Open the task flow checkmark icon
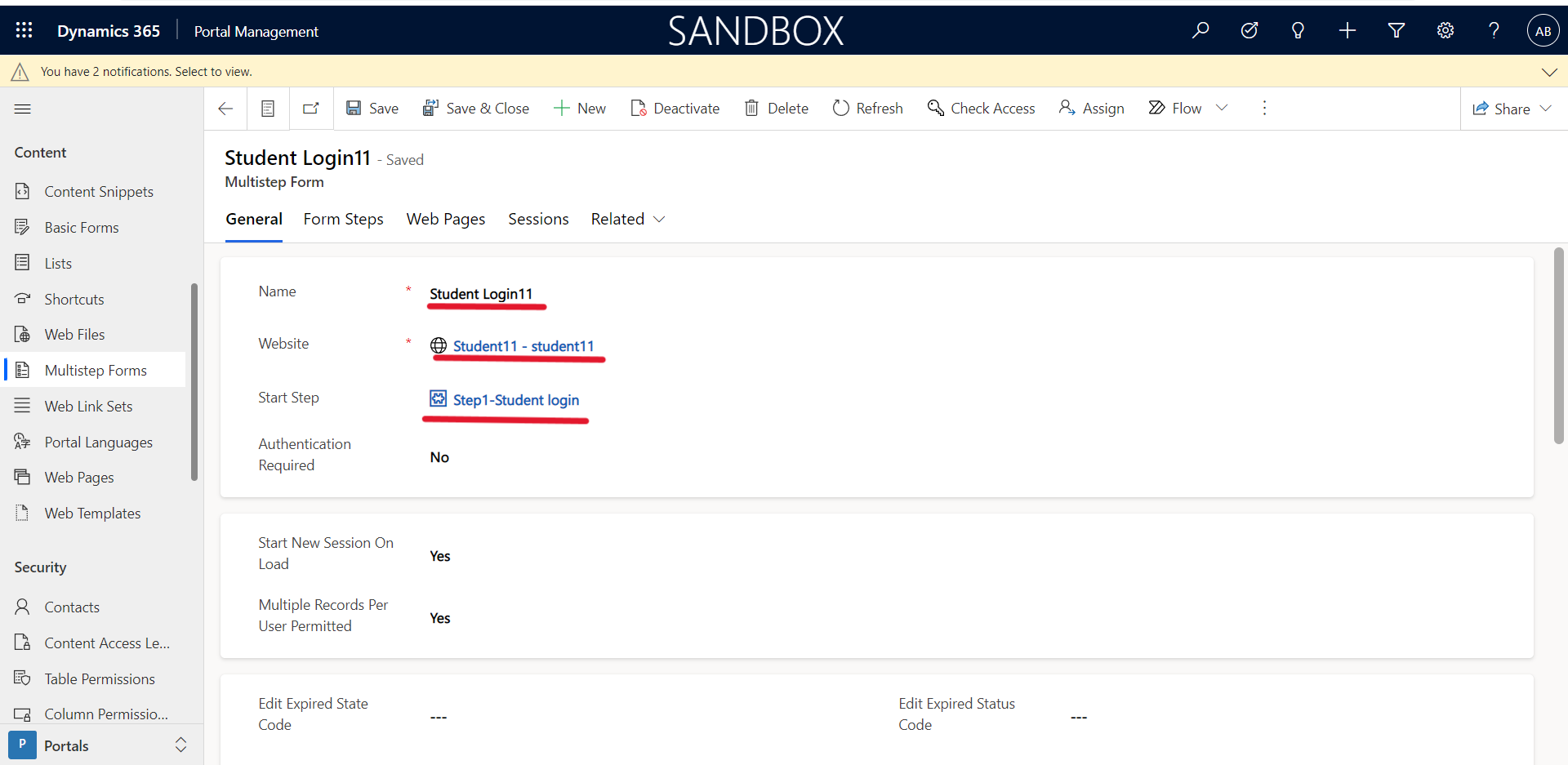Image resolution: width=1568 pixels, height=765 pixels. pyautogui.click(x=1249, y=30)
